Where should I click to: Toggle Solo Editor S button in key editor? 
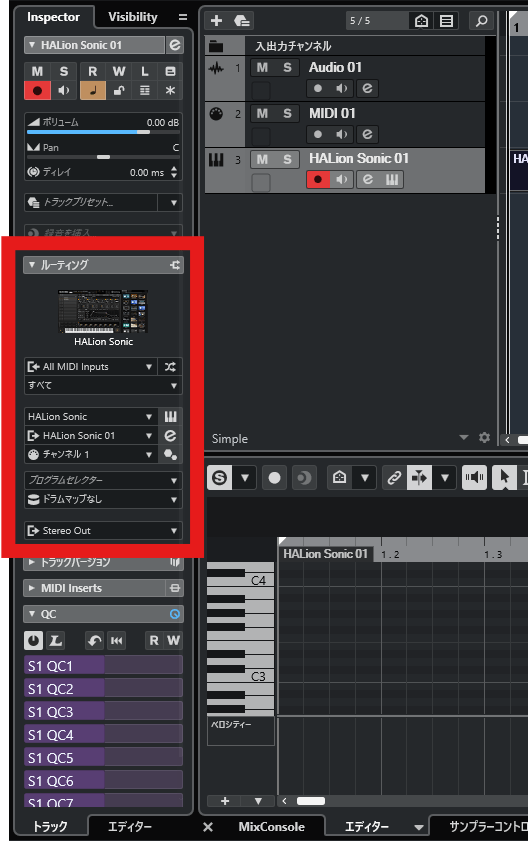pos(219,477)
